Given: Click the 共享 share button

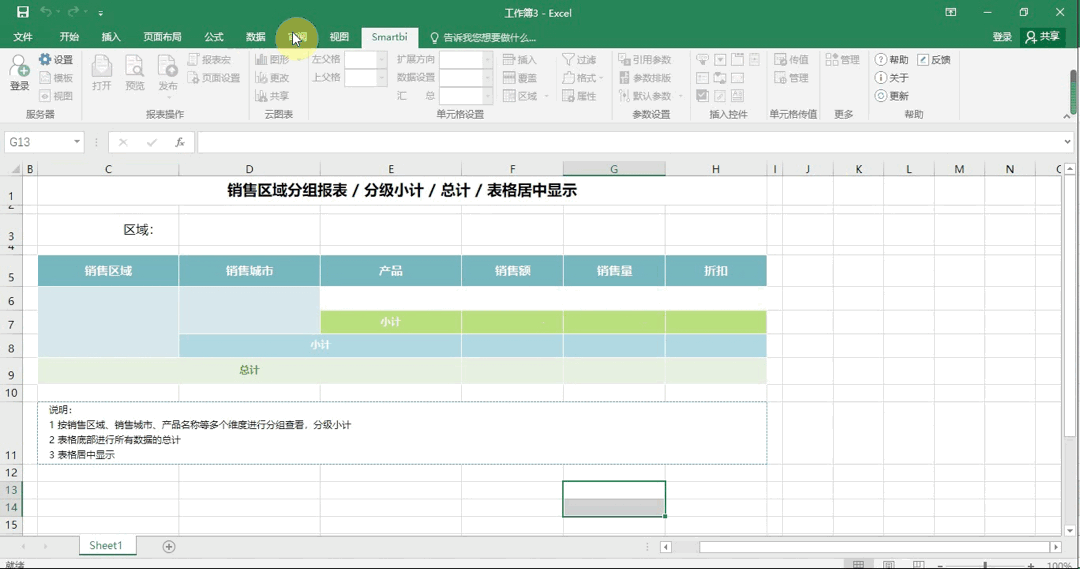Looking at the screenshot, I should pyautogui.click(x=1042, y=37).
